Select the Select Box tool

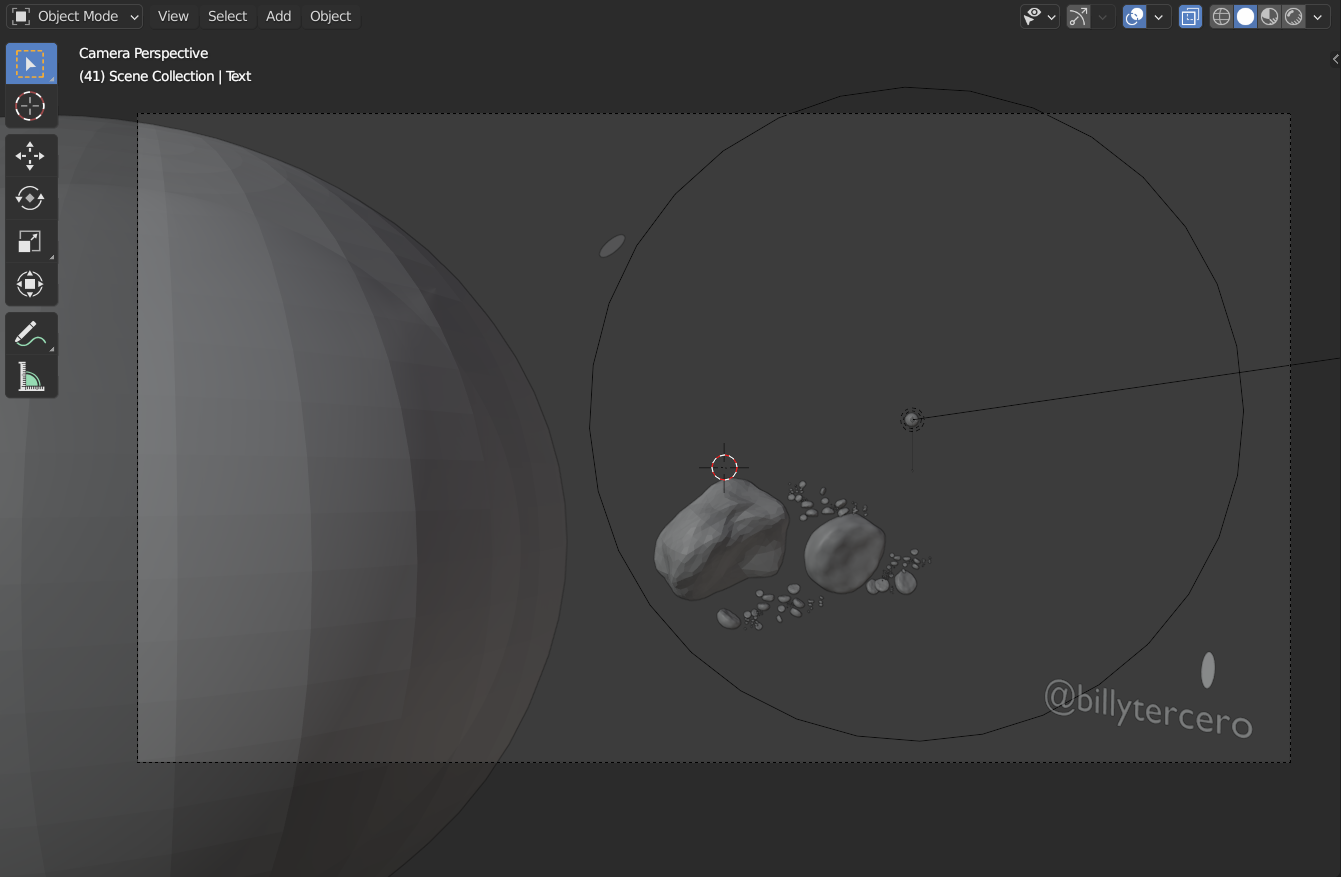click(x=31, y=64)
